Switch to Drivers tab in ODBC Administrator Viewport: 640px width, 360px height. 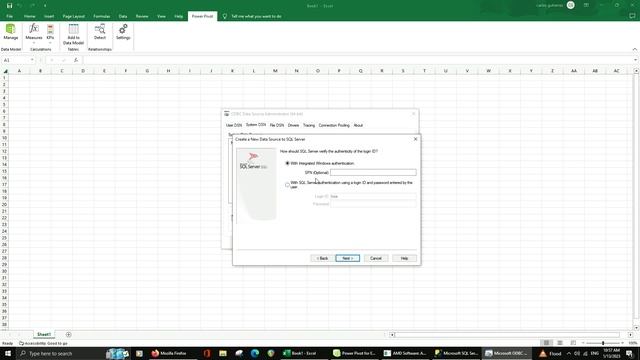coord(293,125)
